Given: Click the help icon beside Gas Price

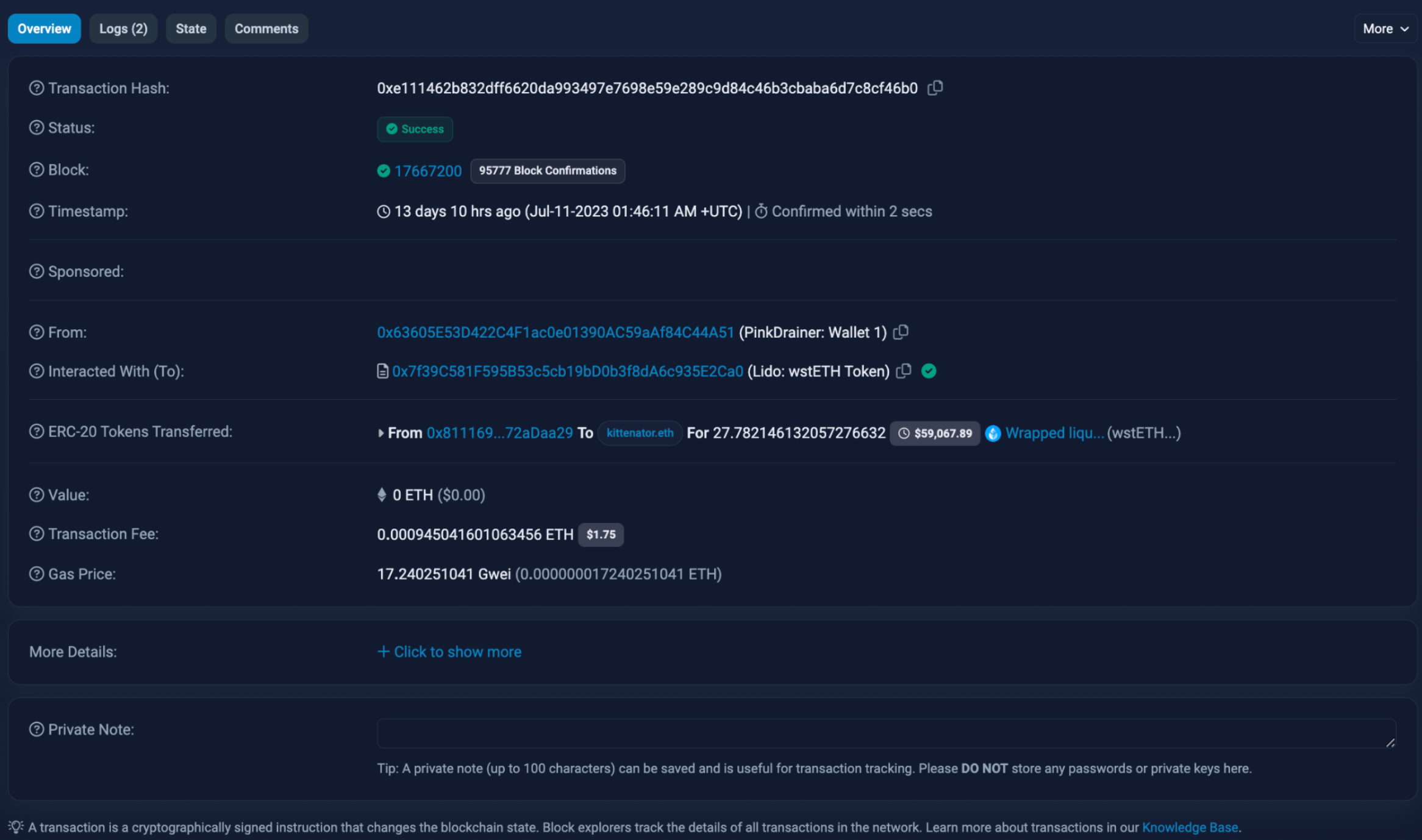Looking at the screenshot, I should click(37, 574).
